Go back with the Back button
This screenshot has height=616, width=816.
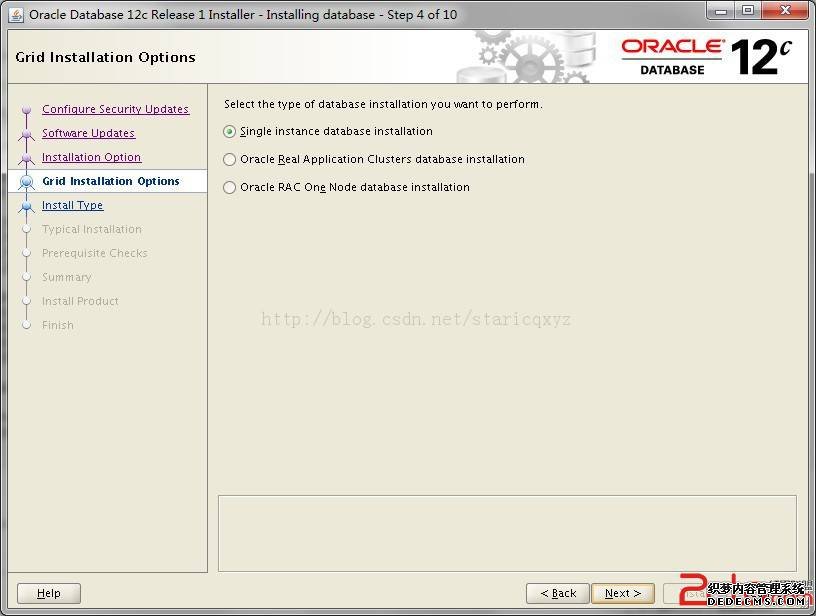557,593
